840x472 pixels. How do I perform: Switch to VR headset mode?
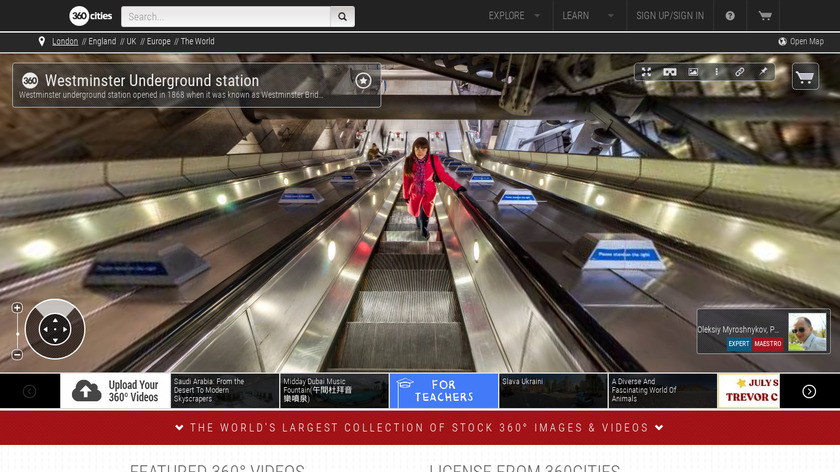tap(669, 72)
